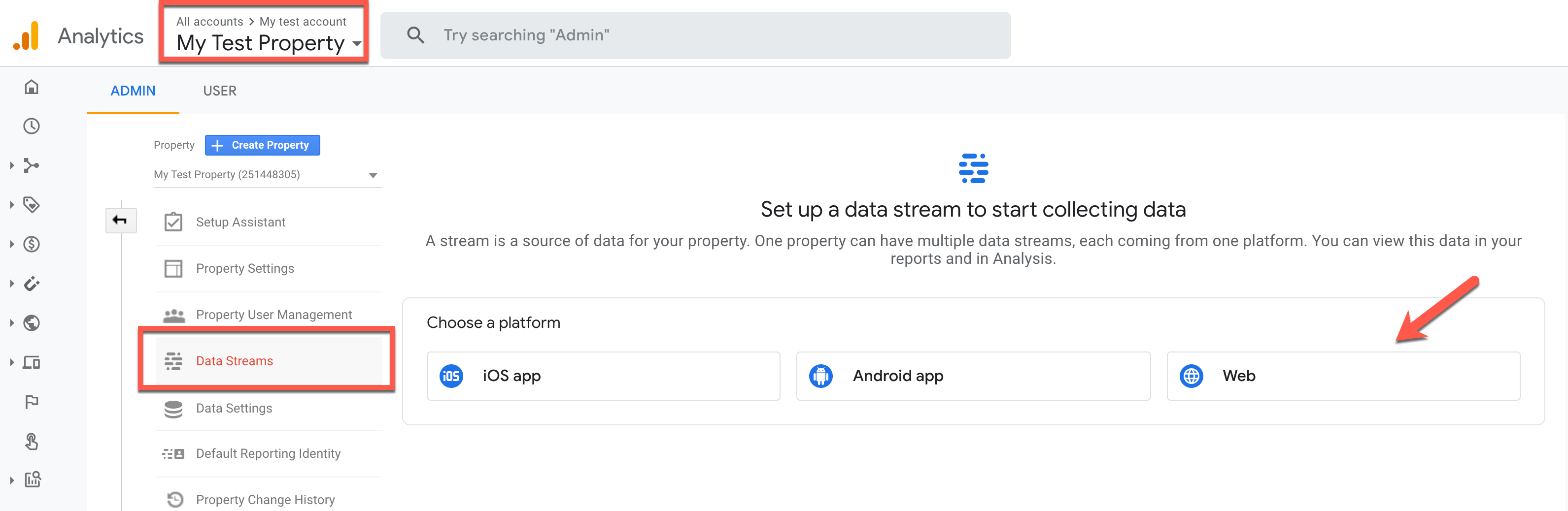The width and height of the screenshot is (1568, 511).
Task: Open the Tech devices icon
Action: click(x=32, y=362)
